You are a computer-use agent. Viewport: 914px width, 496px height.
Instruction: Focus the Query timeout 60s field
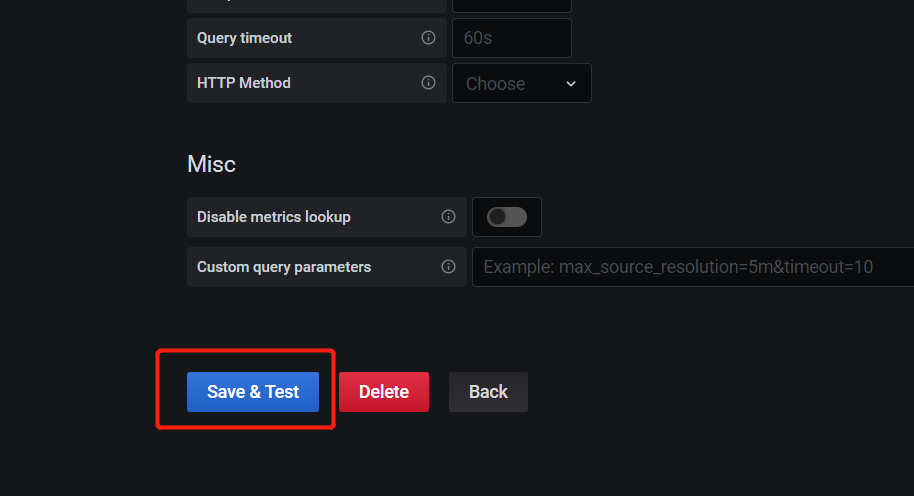pos(512,38)
